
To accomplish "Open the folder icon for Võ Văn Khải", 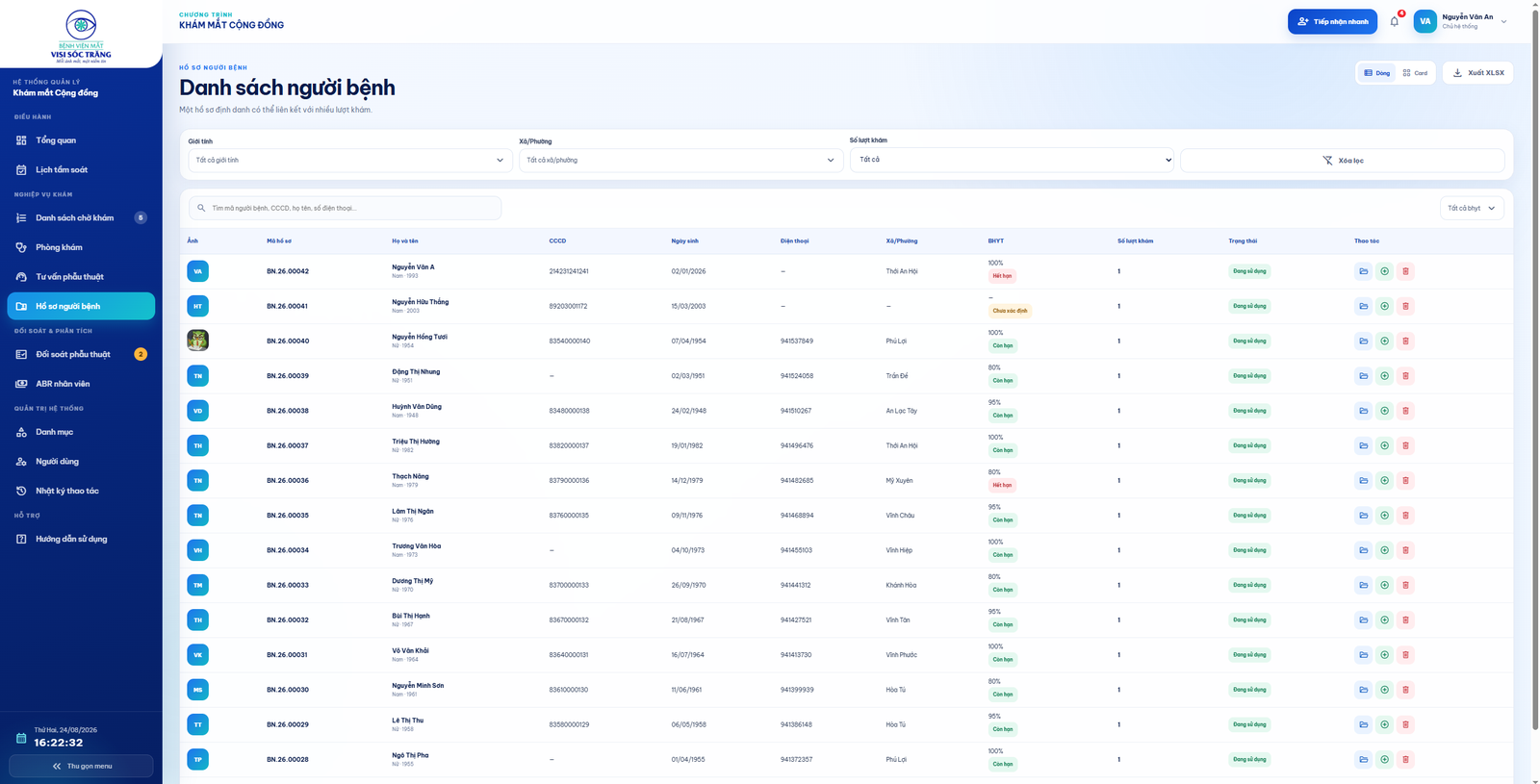I will click(x=1363, y=655).
